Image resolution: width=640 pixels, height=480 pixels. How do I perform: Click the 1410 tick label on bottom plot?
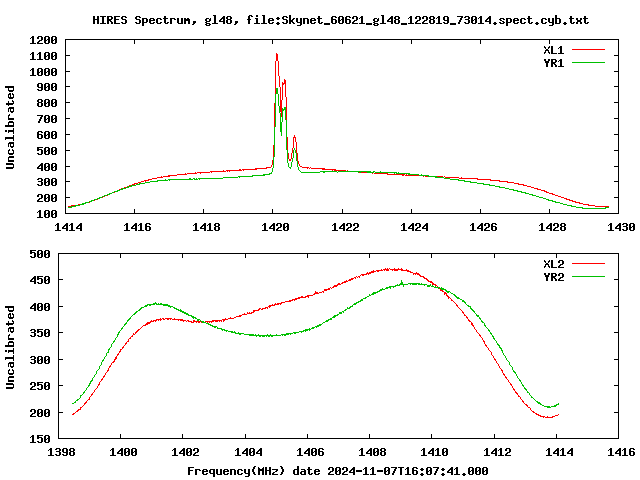point(434,452)
